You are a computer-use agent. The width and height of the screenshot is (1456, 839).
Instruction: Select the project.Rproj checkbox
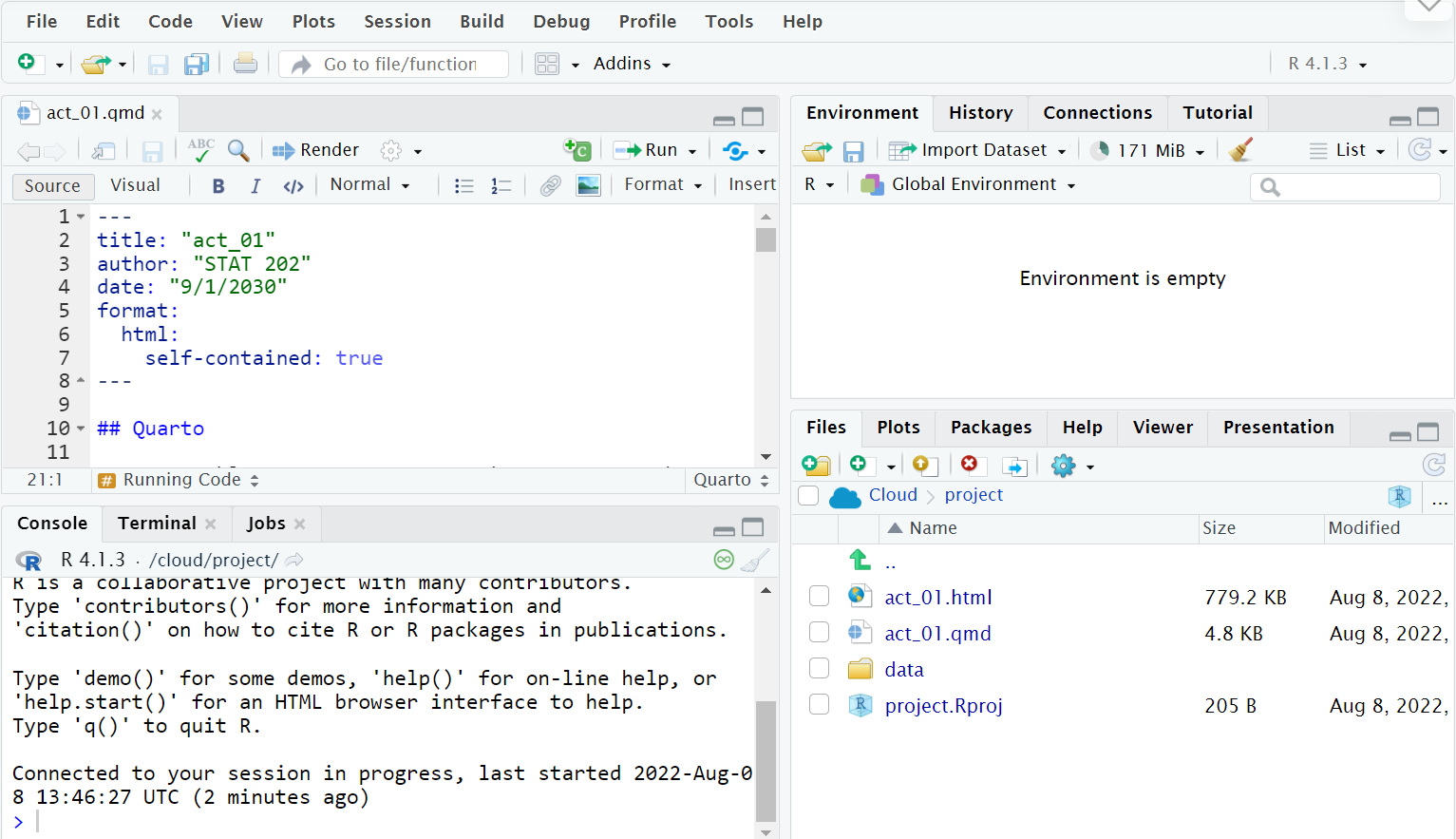coord(819,705)
